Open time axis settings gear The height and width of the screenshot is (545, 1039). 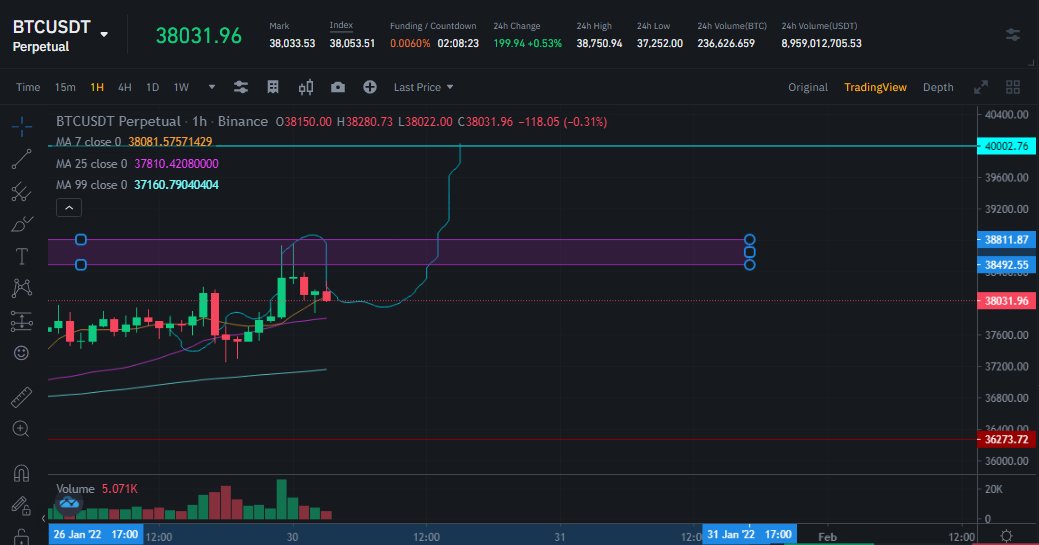(x=1007, y=536)
